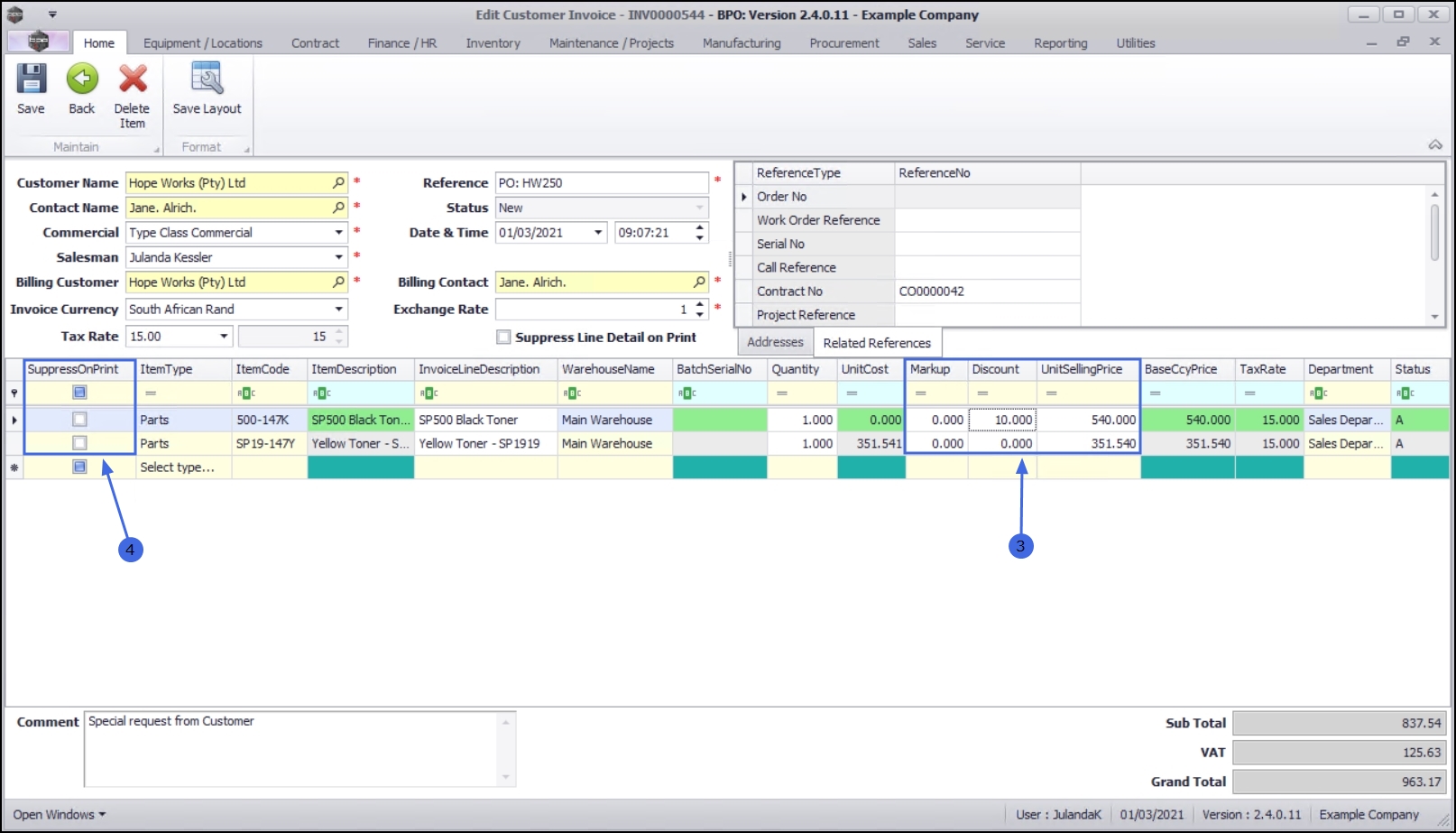Image resolution: width=1456 pixels, height=833 pixels.
Task: Click the Save floppy disk icon
Action: point(31,79)
